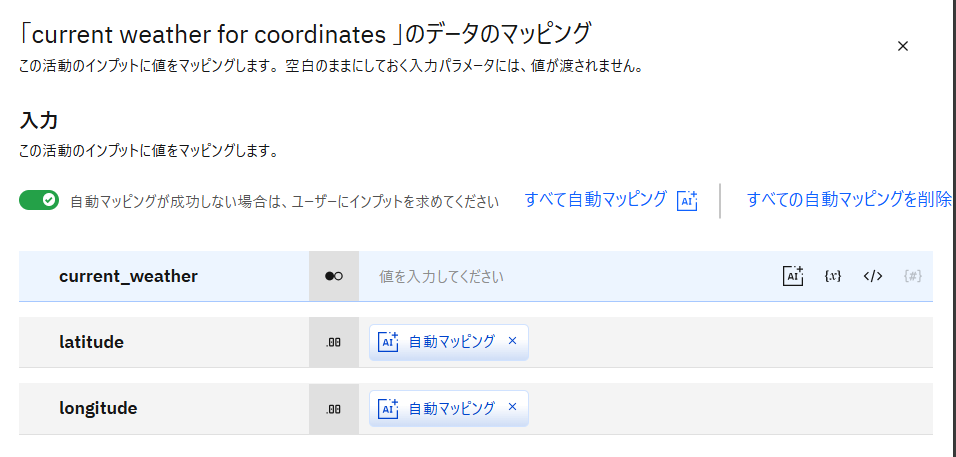Click the current_weather value input field
Viewport: 956px width, 457px height.
tap(570, 277)
